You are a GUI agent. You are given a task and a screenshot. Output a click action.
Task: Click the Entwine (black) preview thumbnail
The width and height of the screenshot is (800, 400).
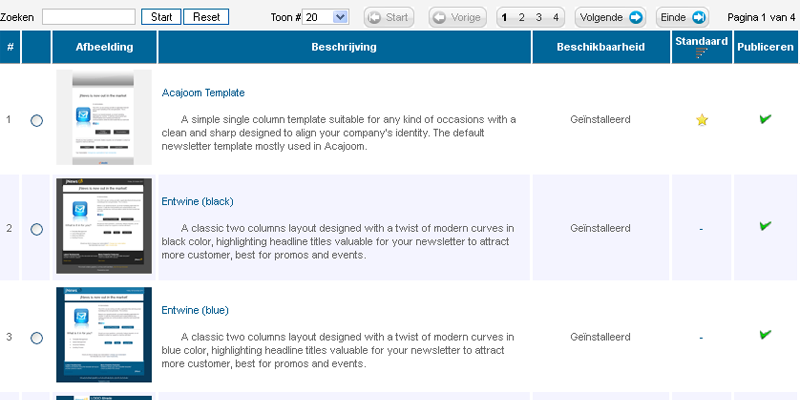pyautogui.click(x=104, y=226)
